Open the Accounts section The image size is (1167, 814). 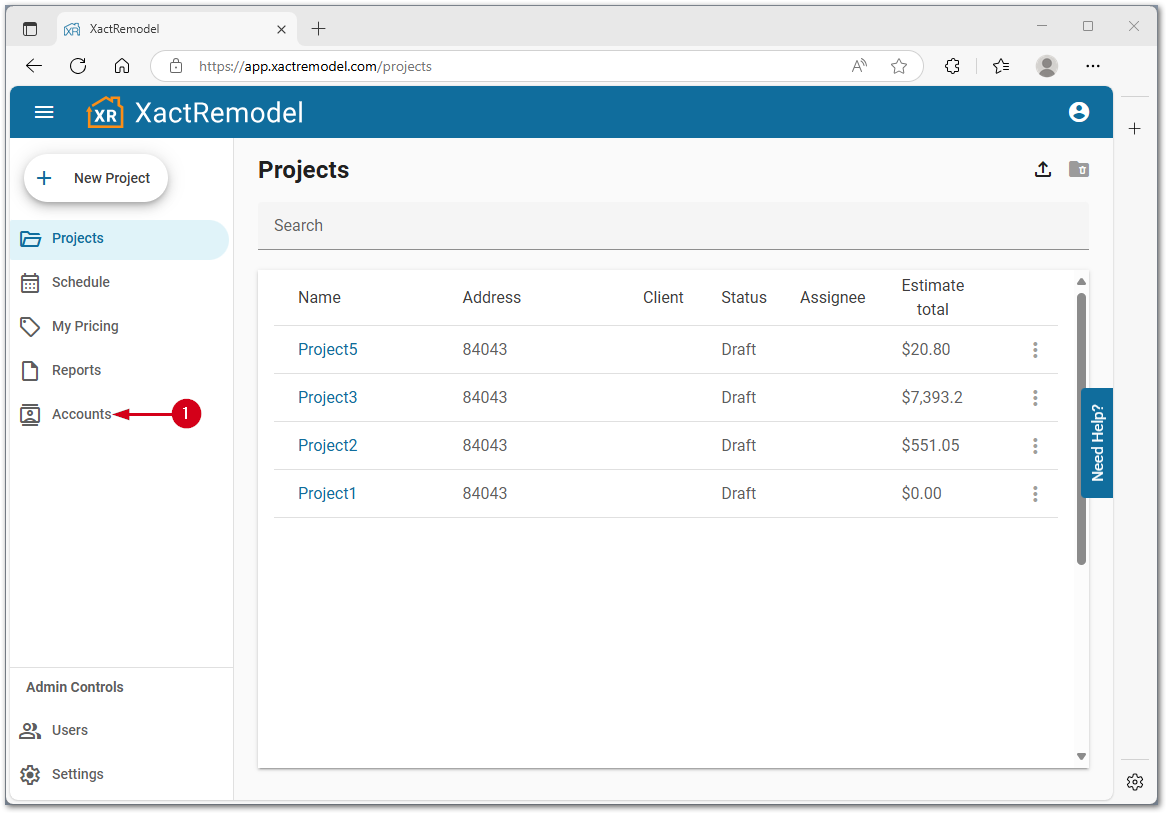pos(81,414)
